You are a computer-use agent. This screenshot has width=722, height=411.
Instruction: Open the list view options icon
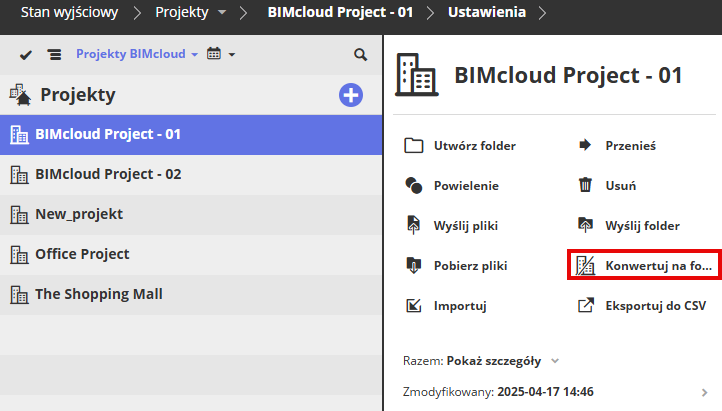pyautogui.click(x=54, y=54)
